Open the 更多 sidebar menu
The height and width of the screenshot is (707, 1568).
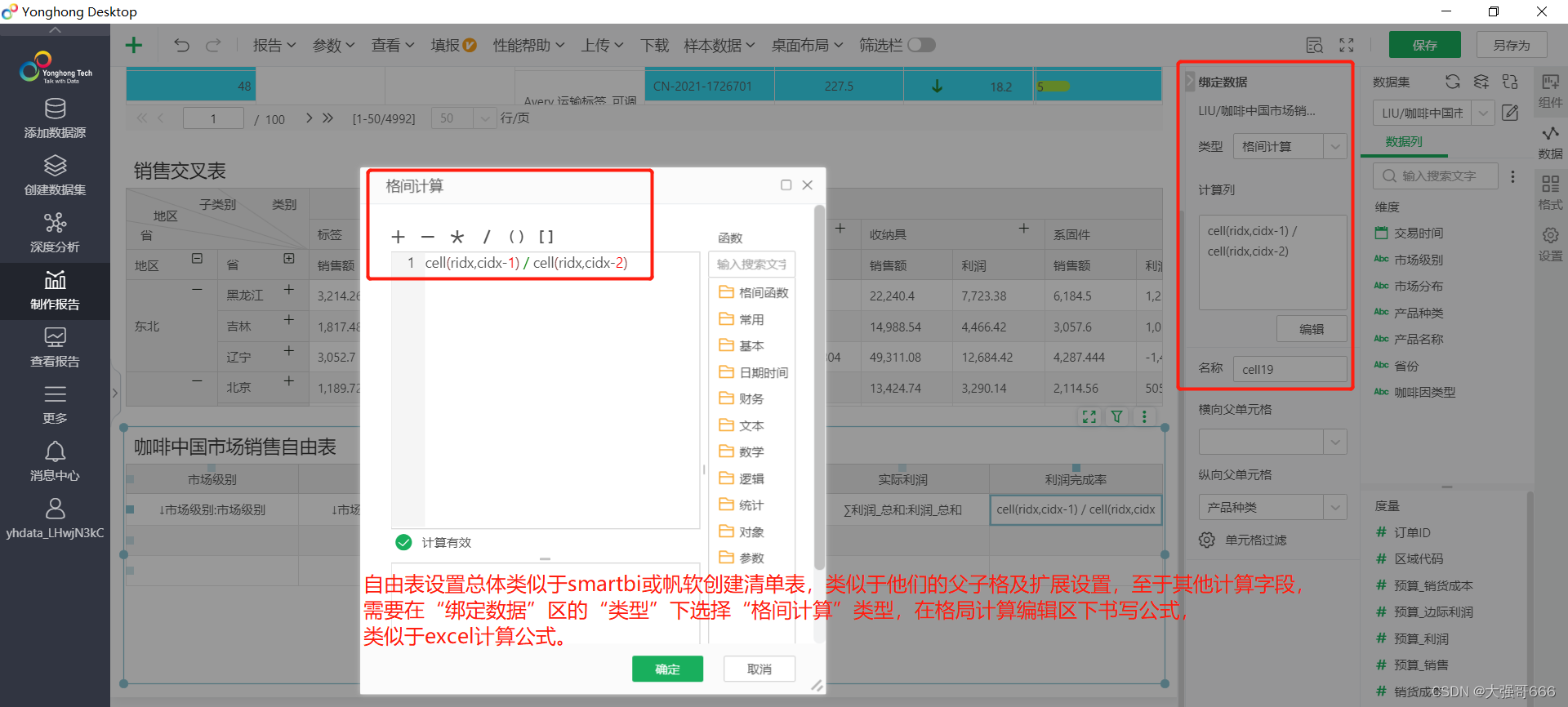pos(55,404)
